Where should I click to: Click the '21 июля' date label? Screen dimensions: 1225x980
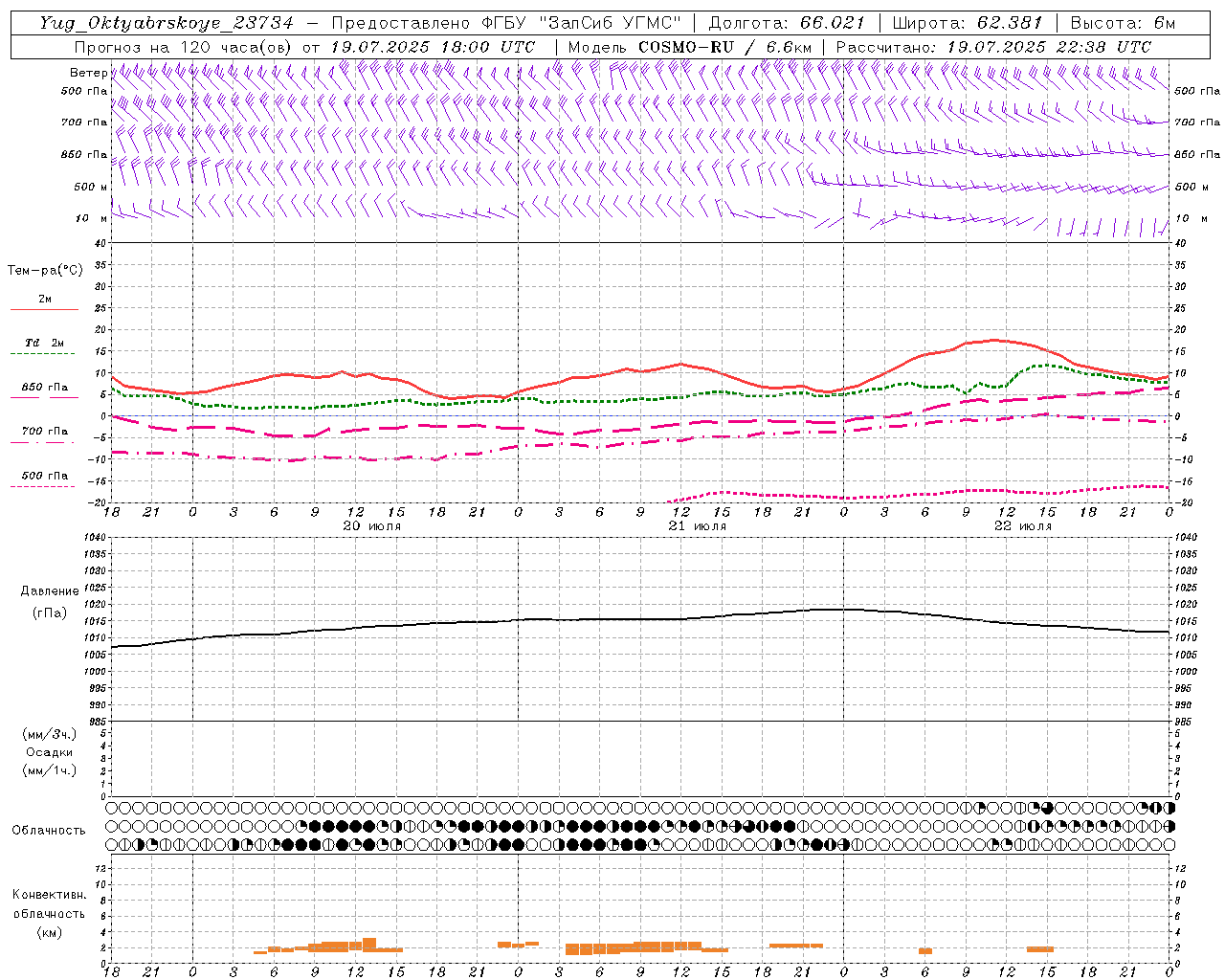pos(698,526)
